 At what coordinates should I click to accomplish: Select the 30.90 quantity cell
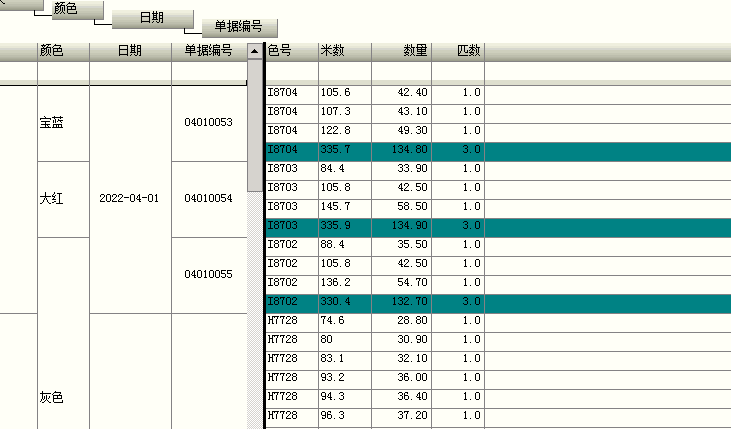click(x=402, y=340)
